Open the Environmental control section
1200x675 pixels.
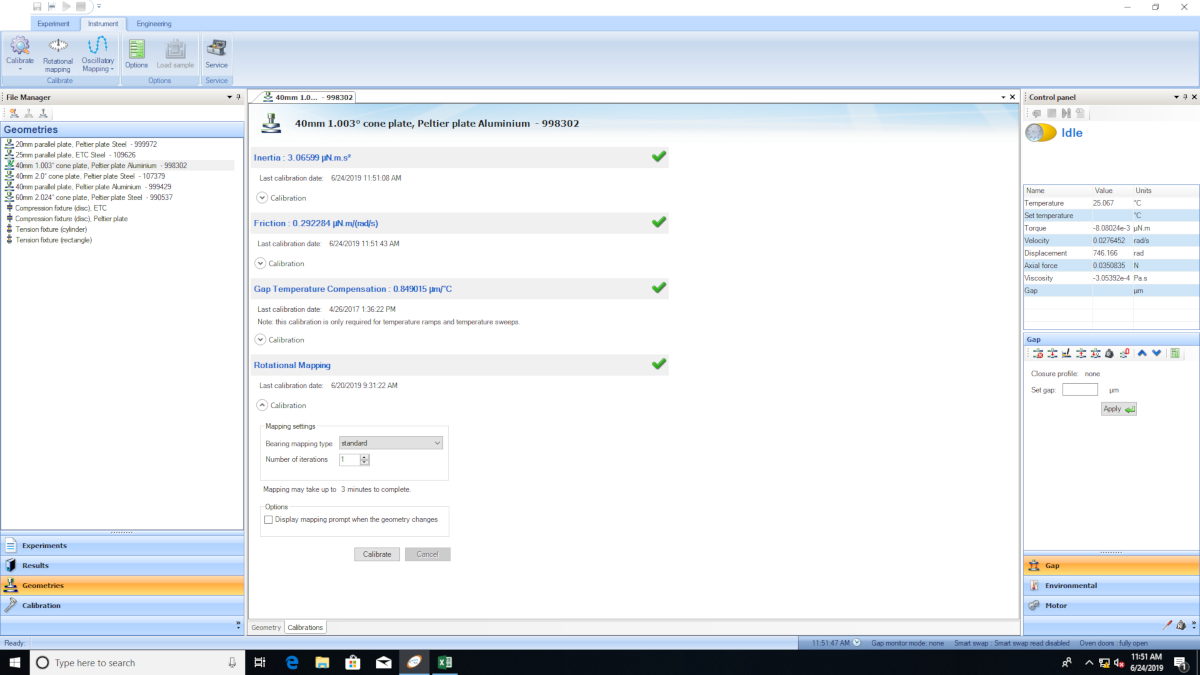(x=1111, y=585)
